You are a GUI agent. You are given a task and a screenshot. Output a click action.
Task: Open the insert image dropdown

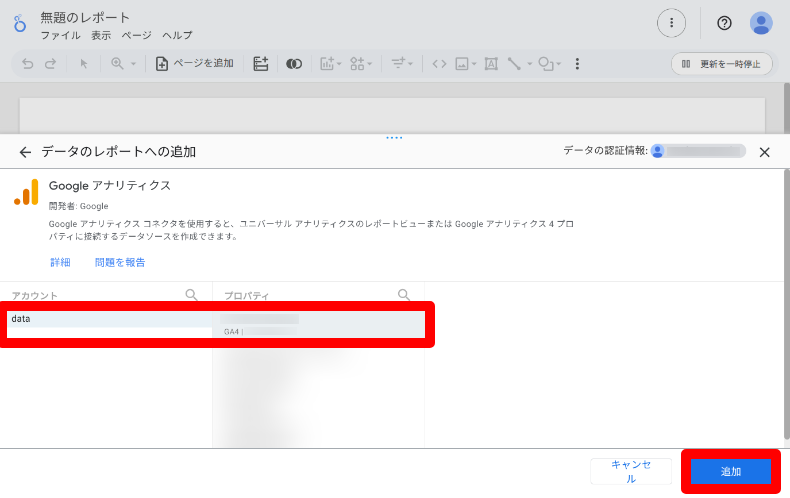[x=466, y=64]
